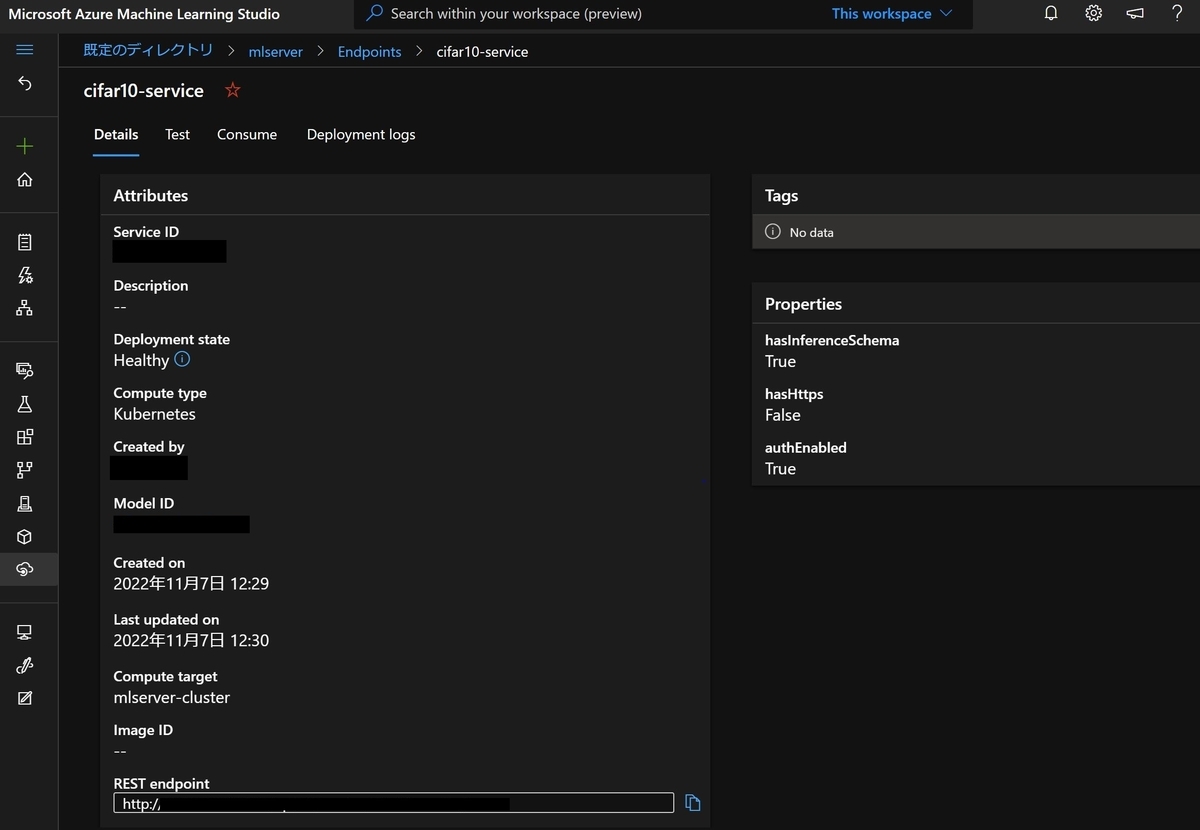The height and width of the screenshot is (830, 1200).
Task: Open feedback megaphone icon
Action: [1135, 14]
